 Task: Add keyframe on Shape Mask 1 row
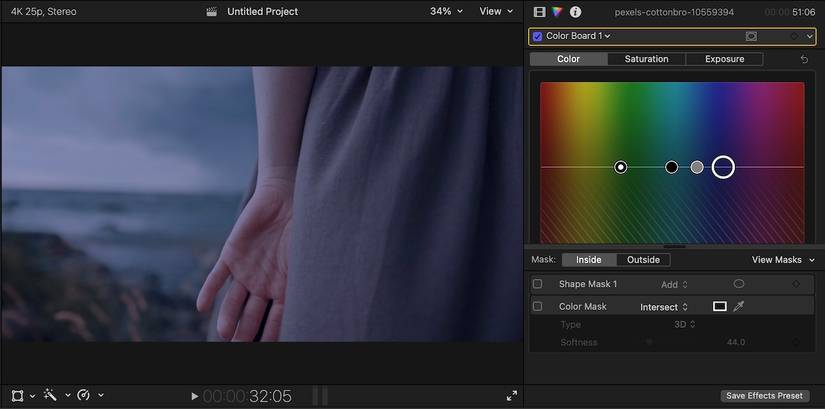coord(796,284)
